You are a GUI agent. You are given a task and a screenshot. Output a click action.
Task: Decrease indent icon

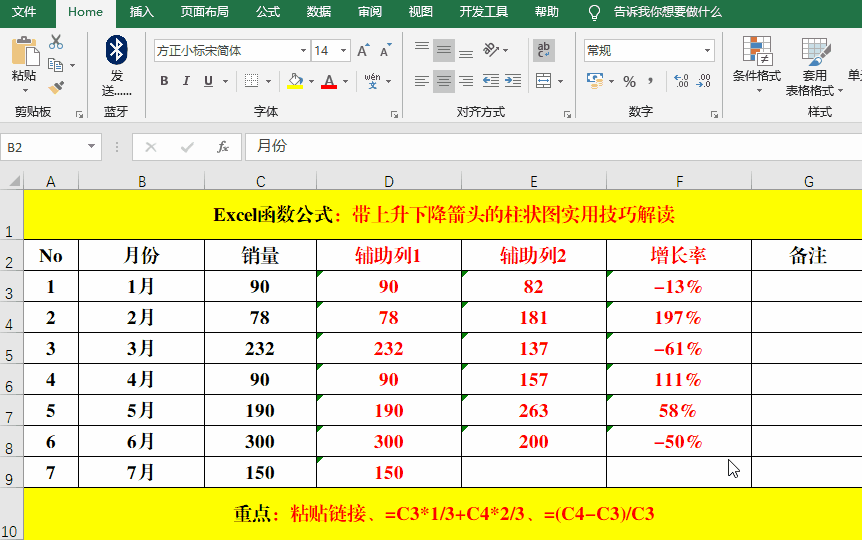click(x=490, y=81)
